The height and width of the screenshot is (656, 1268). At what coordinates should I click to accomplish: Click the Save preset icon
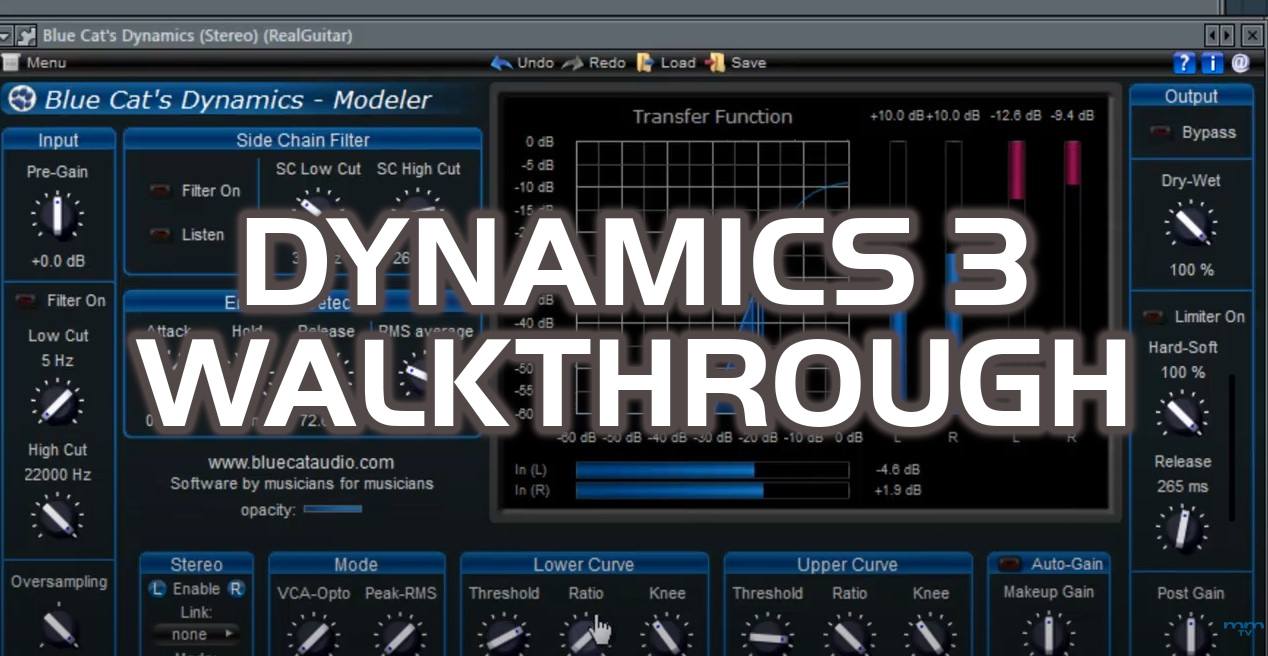click(715, 63)
